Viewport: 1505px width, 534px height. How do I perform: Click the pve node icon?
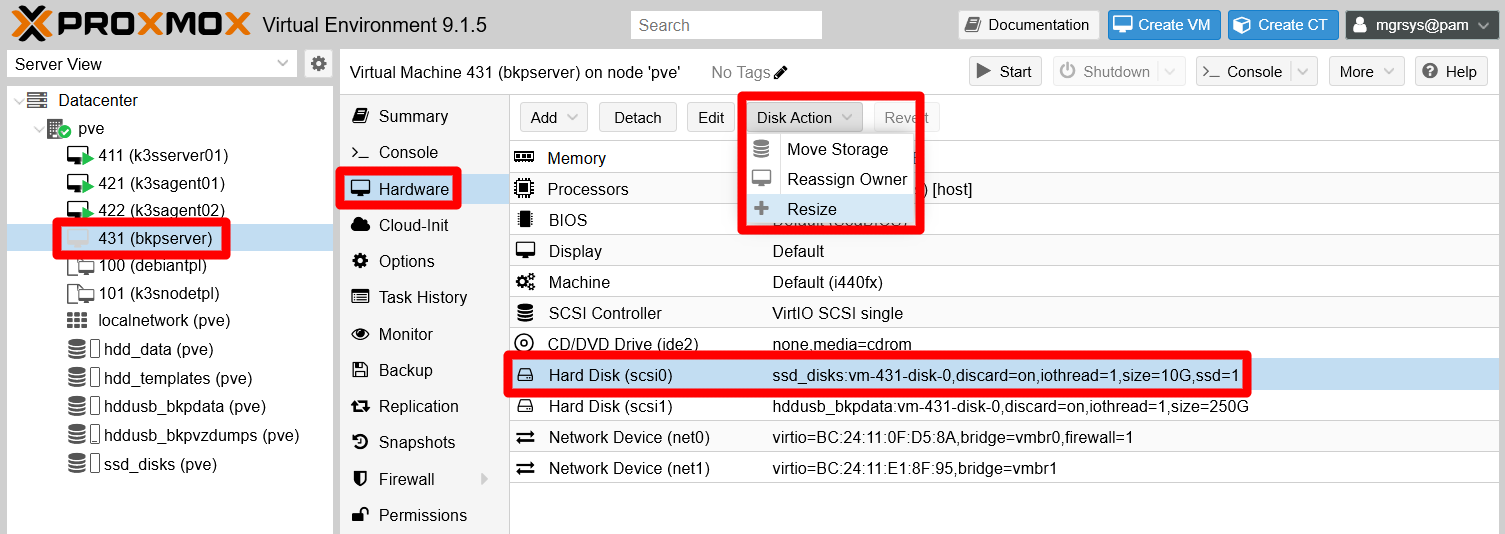[58, 128]
